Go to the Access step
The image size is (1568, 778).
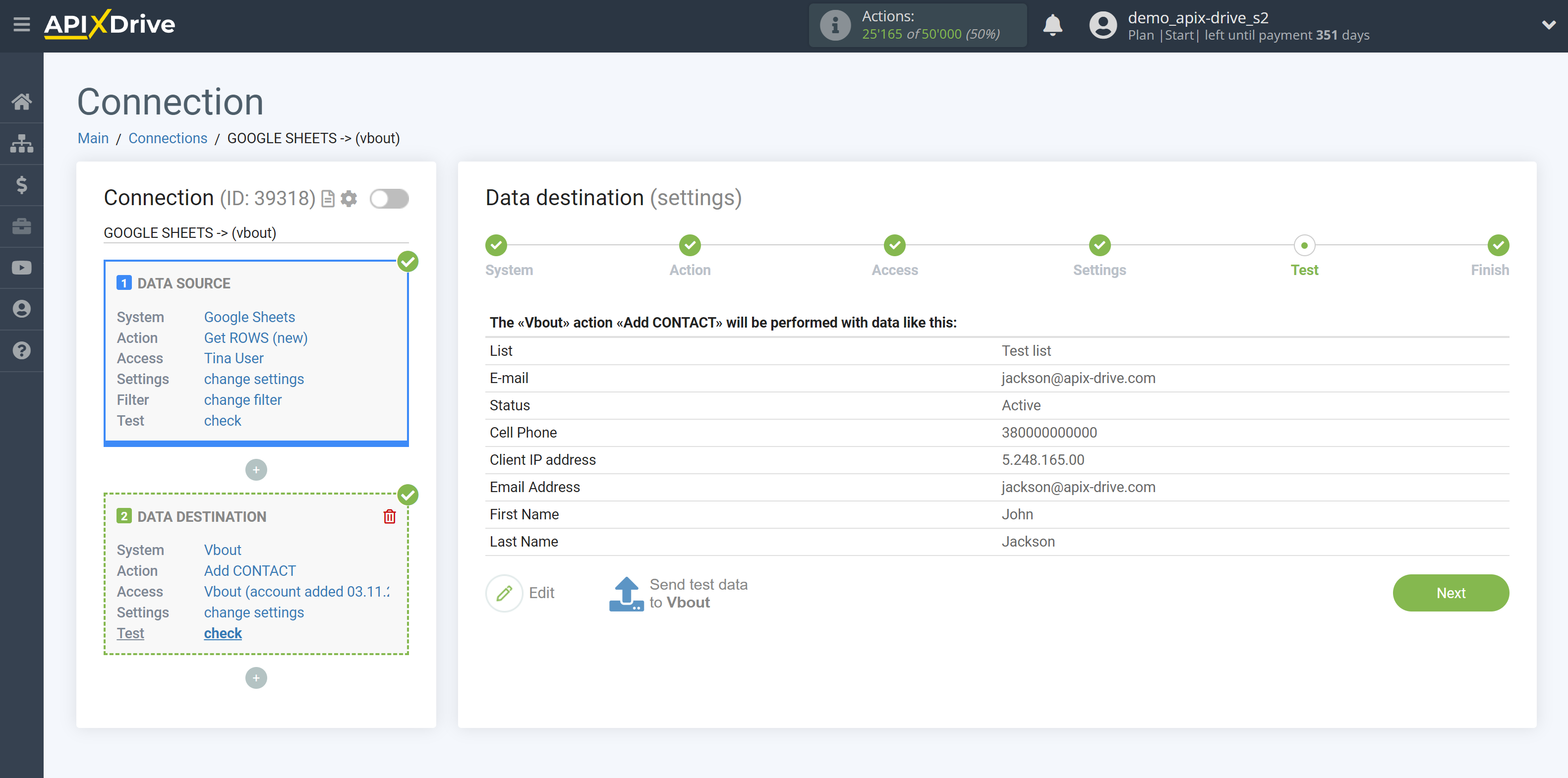[x=895, y=245]
